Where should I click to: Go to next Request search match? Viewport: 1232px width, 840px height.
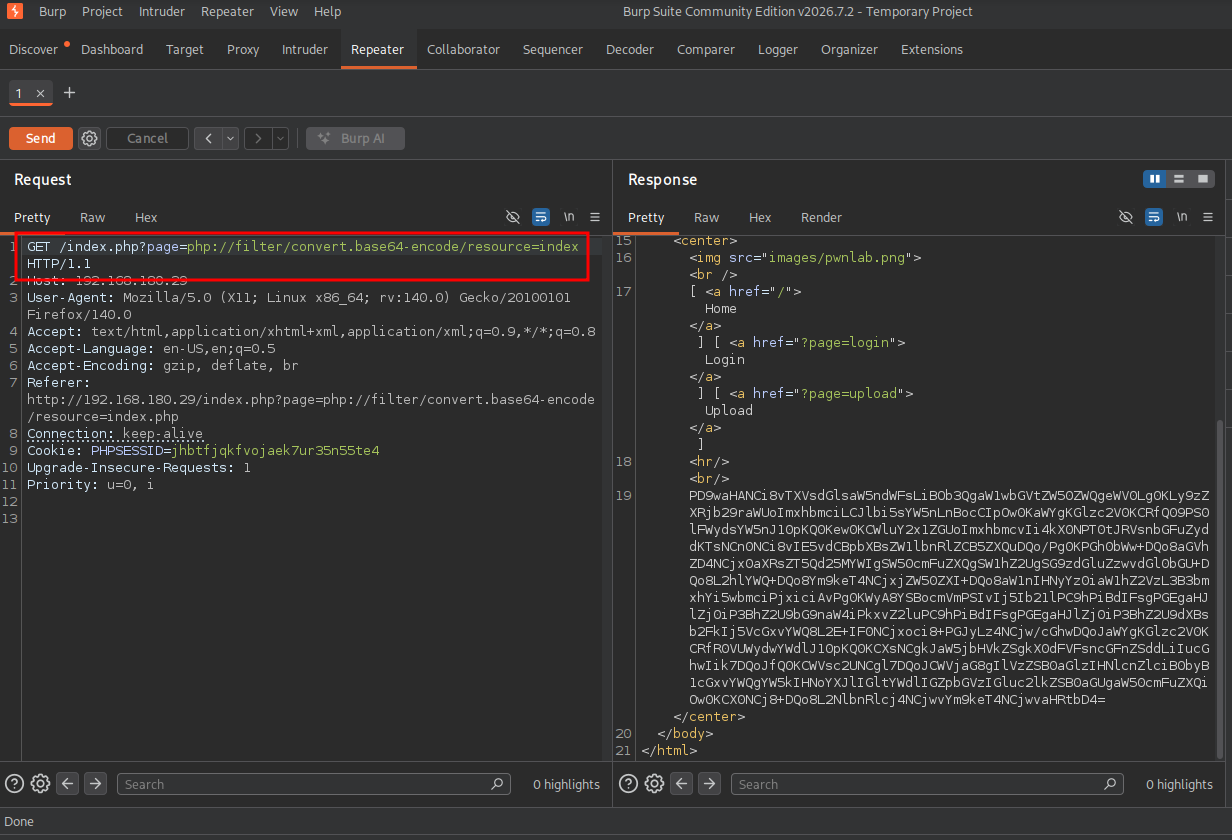(x=95, y=783)
